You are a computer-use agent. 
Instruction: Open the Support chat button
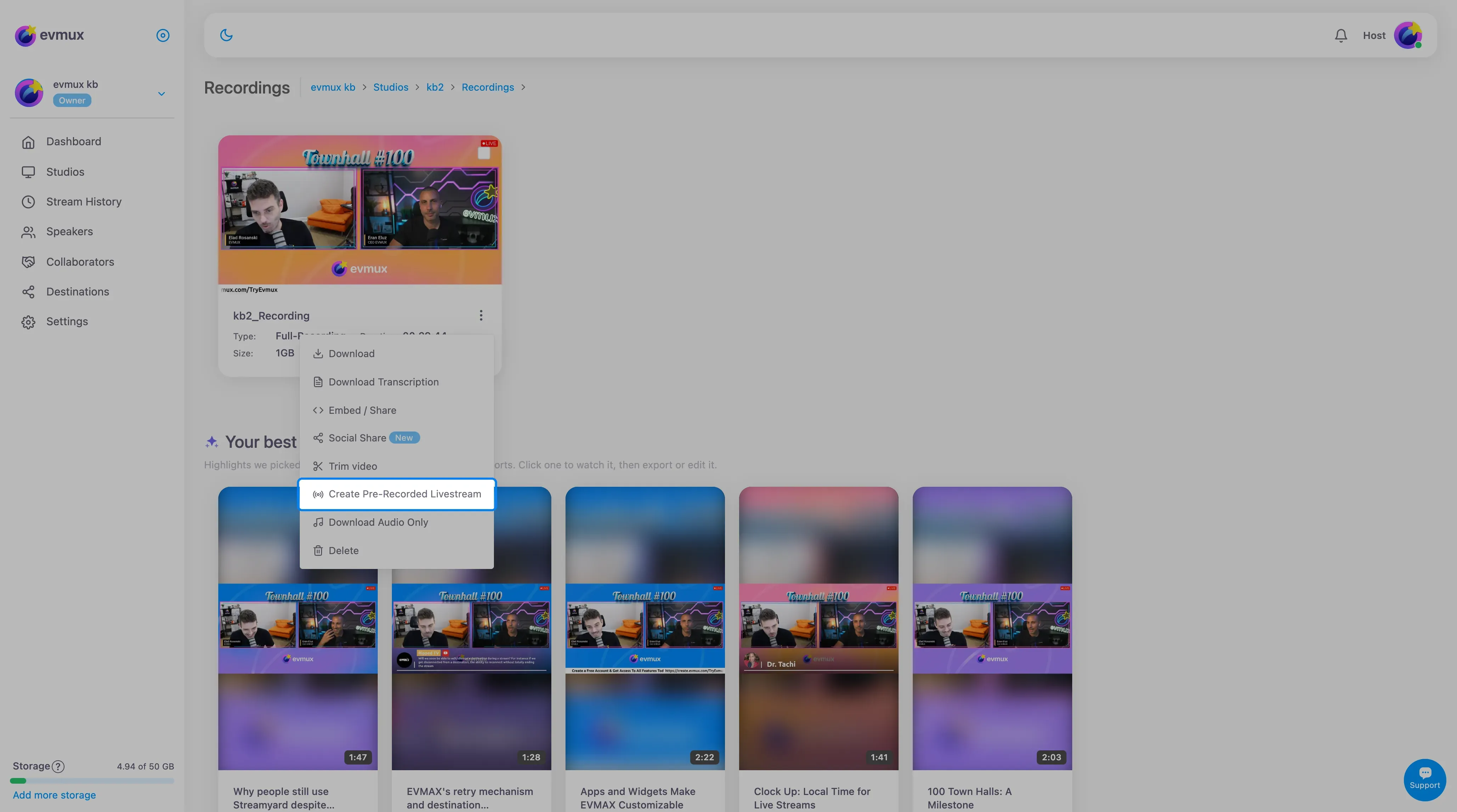[1424, 780]
